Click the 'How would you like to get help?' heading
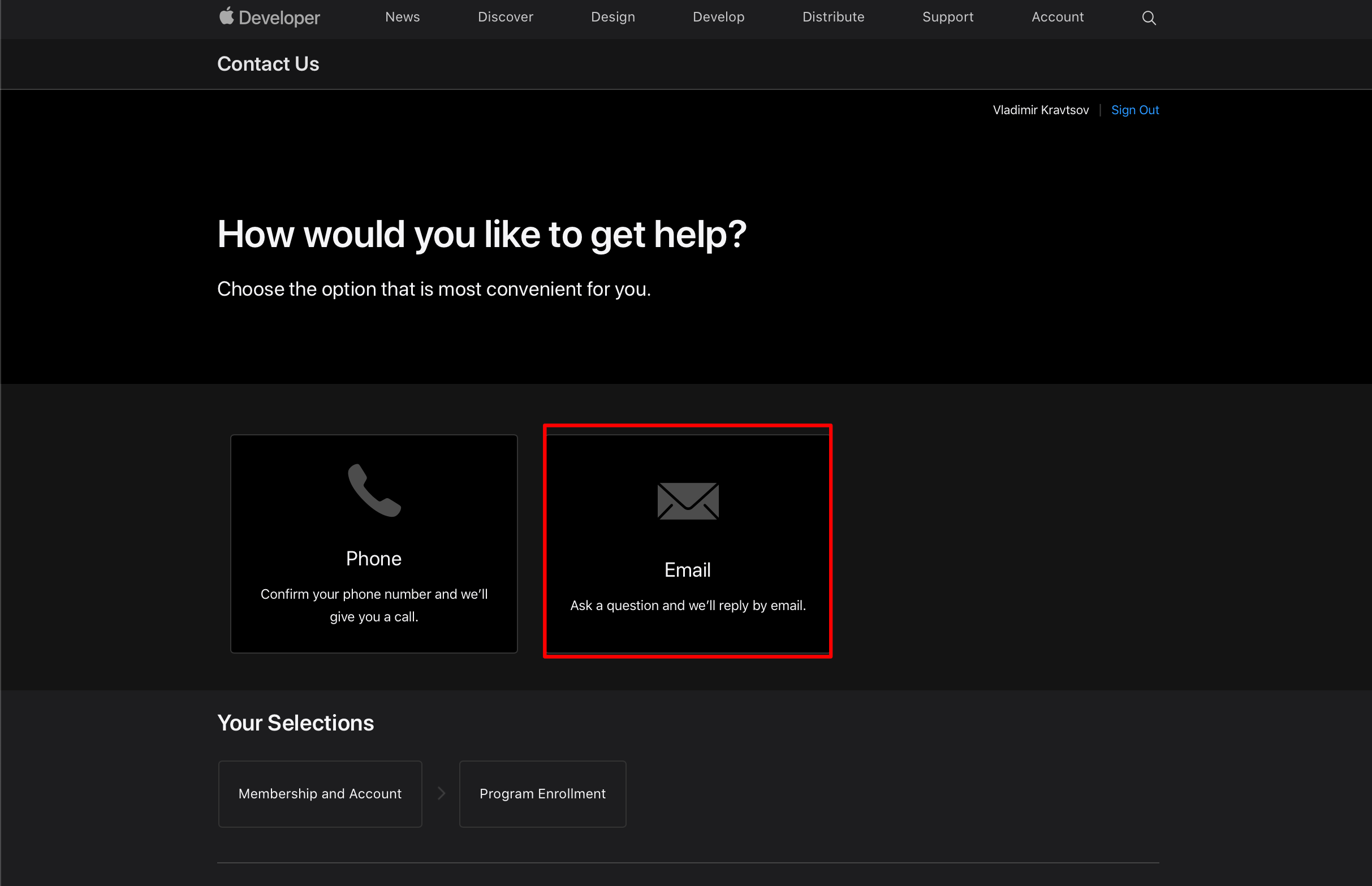This screenshot has width=1372, height=886. tap(482, 235)
